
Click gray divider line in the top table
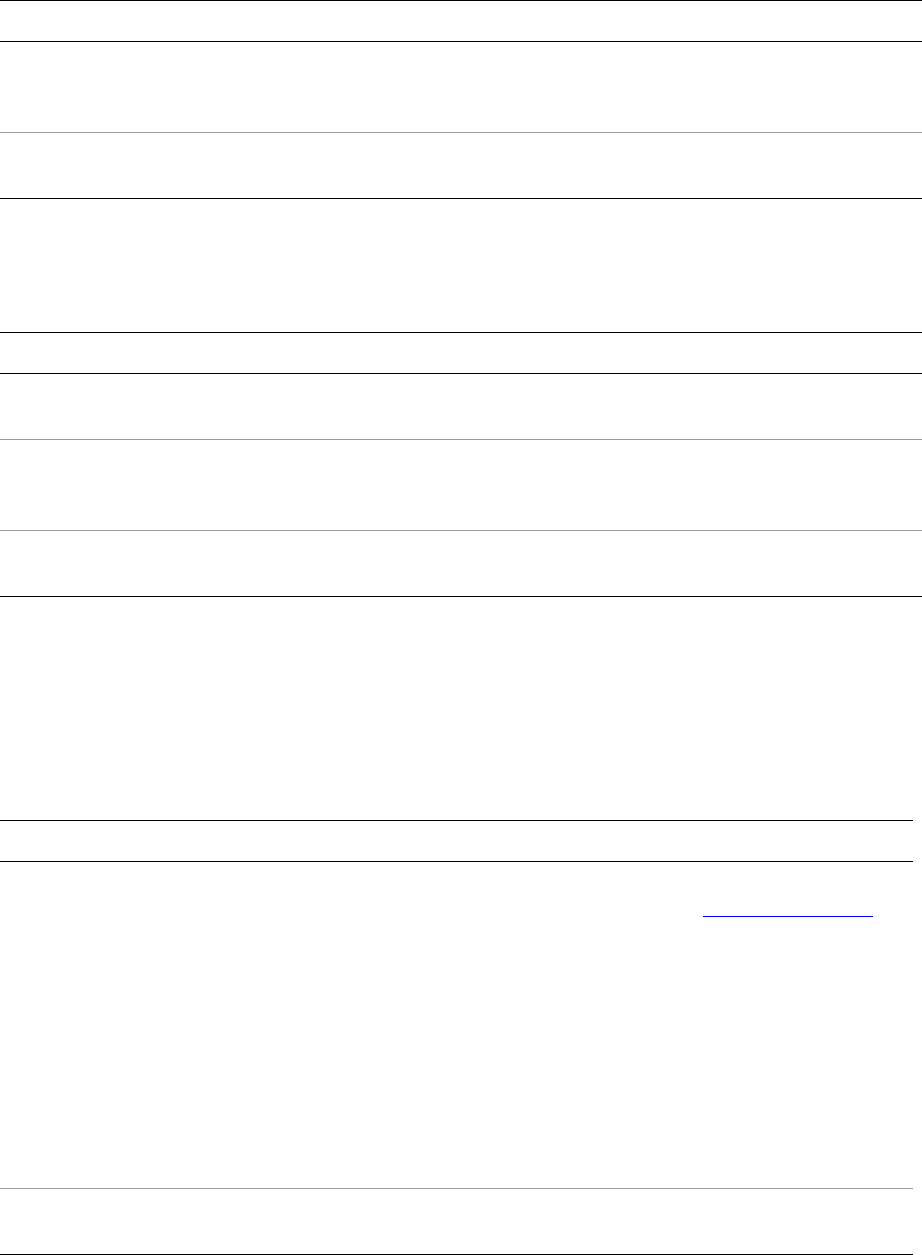coord(460,133)
